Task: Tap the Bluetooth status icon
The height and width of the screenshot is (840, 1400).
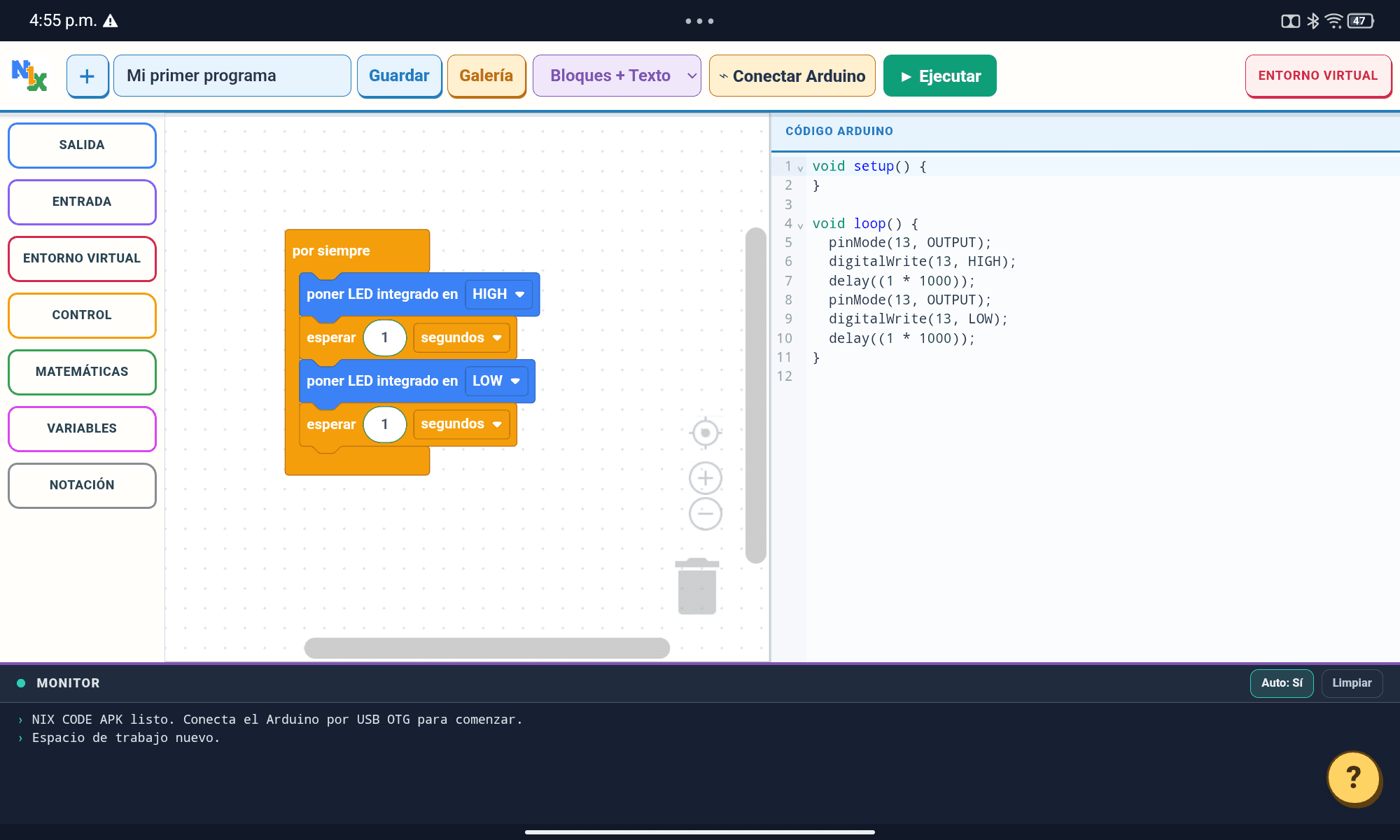Action: [1313, 21]
